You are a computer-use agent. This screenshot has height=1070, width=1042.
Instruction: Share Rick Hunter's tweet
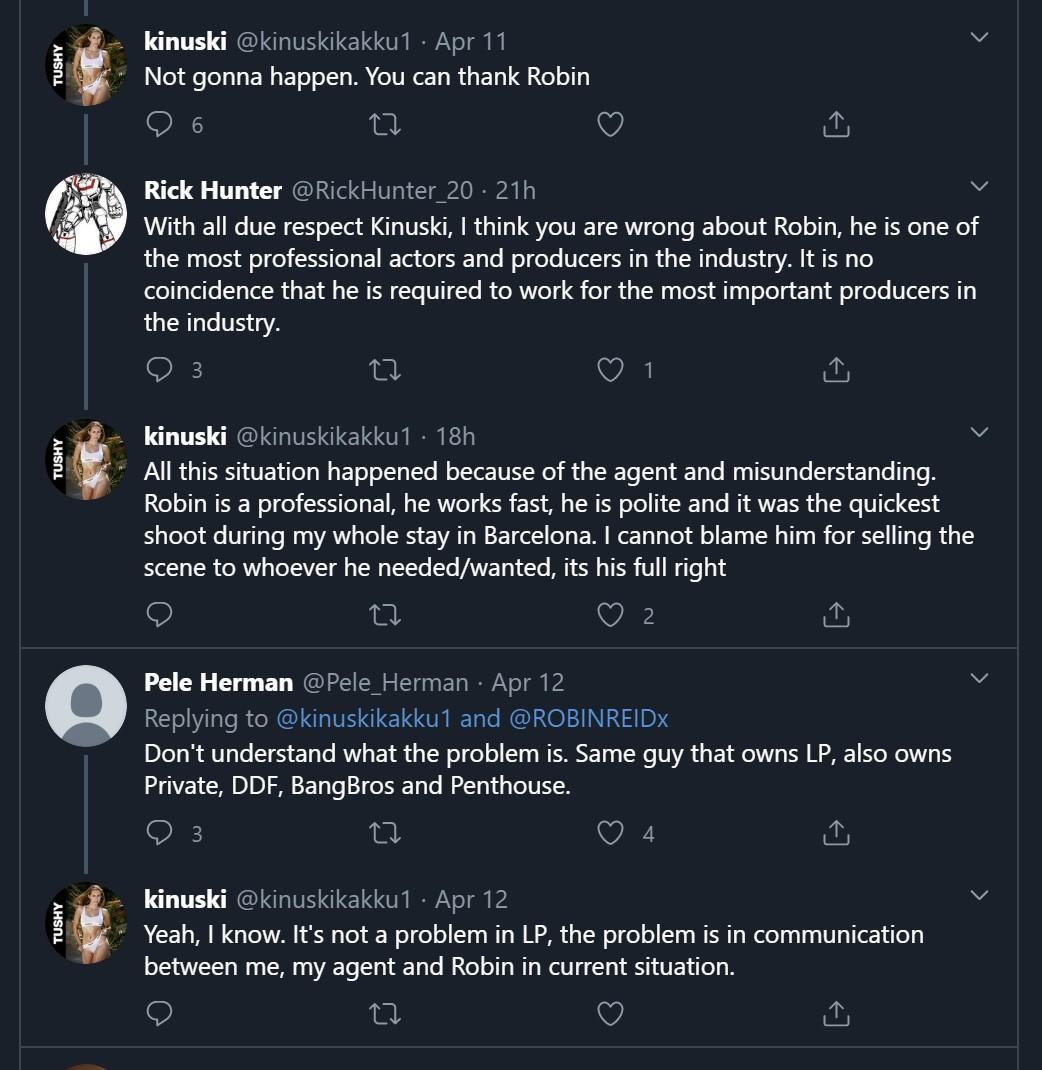835,370
